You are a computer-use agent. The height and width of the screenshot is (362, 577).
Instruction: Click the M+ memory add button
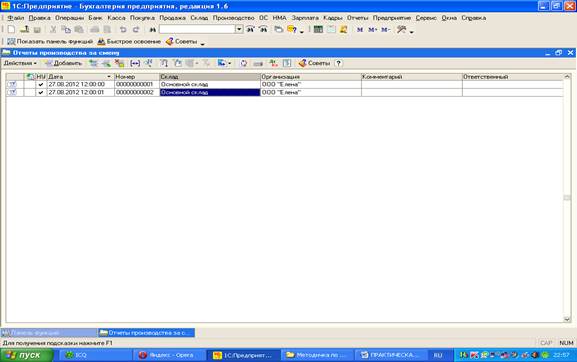(372, 29)
